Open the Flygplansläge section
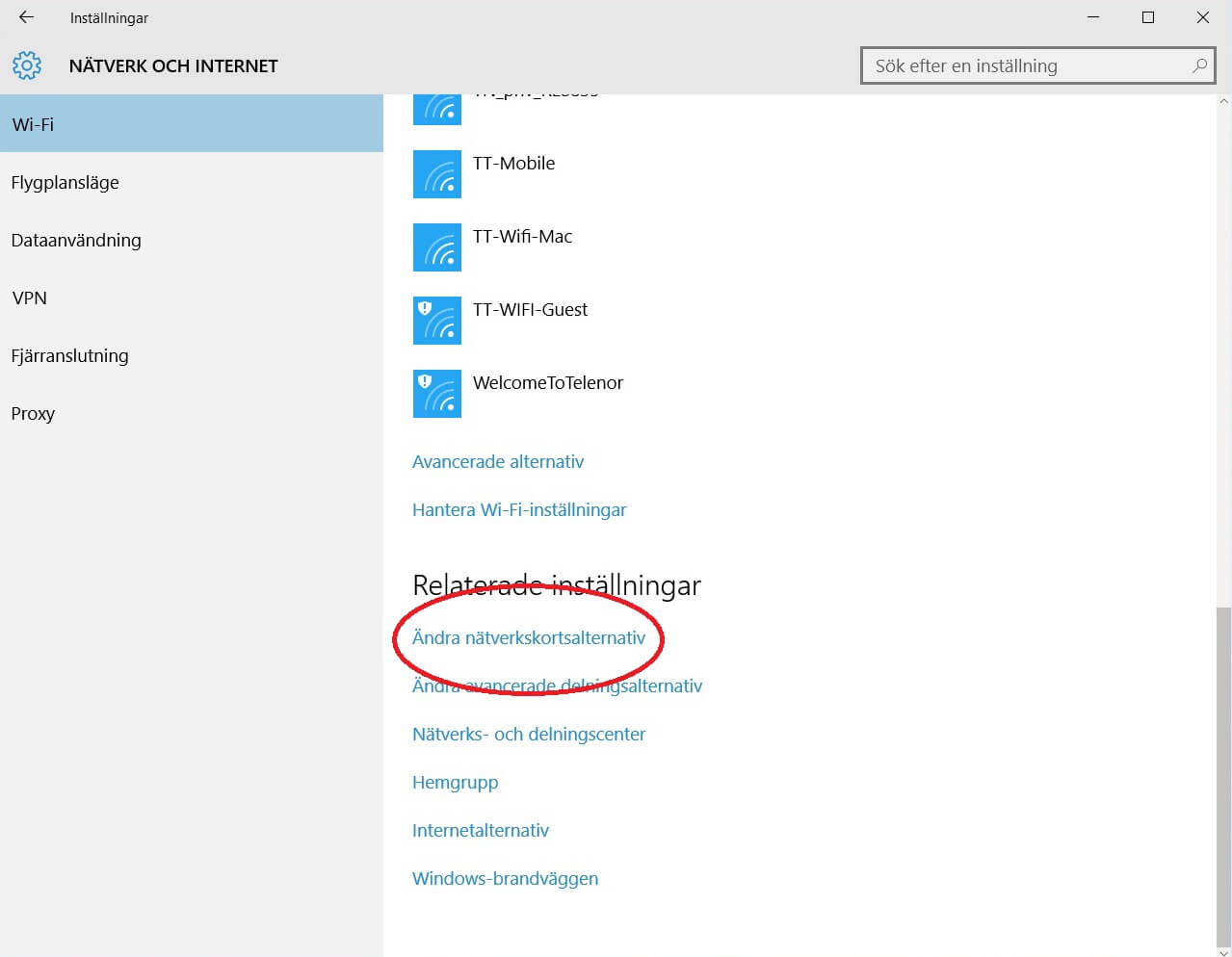The width and height of the screenshot is (1232, 957). [x=66, y=182]
